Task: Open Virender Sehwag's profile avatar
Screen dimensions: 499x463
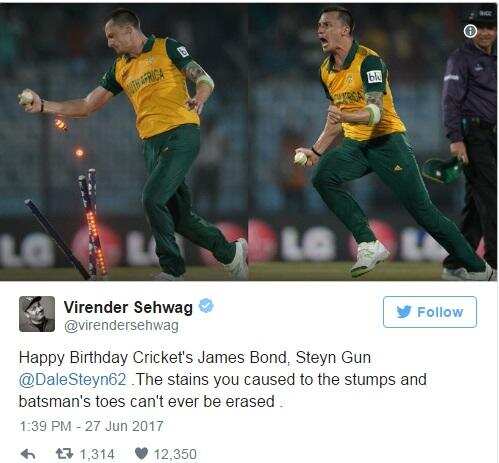Action: [37, 314]
